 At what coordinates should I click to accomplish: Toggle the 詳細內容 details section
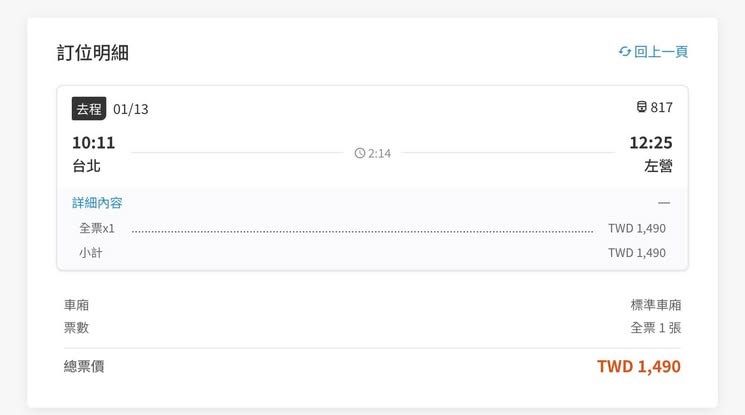pyautogui.click(x=97, y=203)
